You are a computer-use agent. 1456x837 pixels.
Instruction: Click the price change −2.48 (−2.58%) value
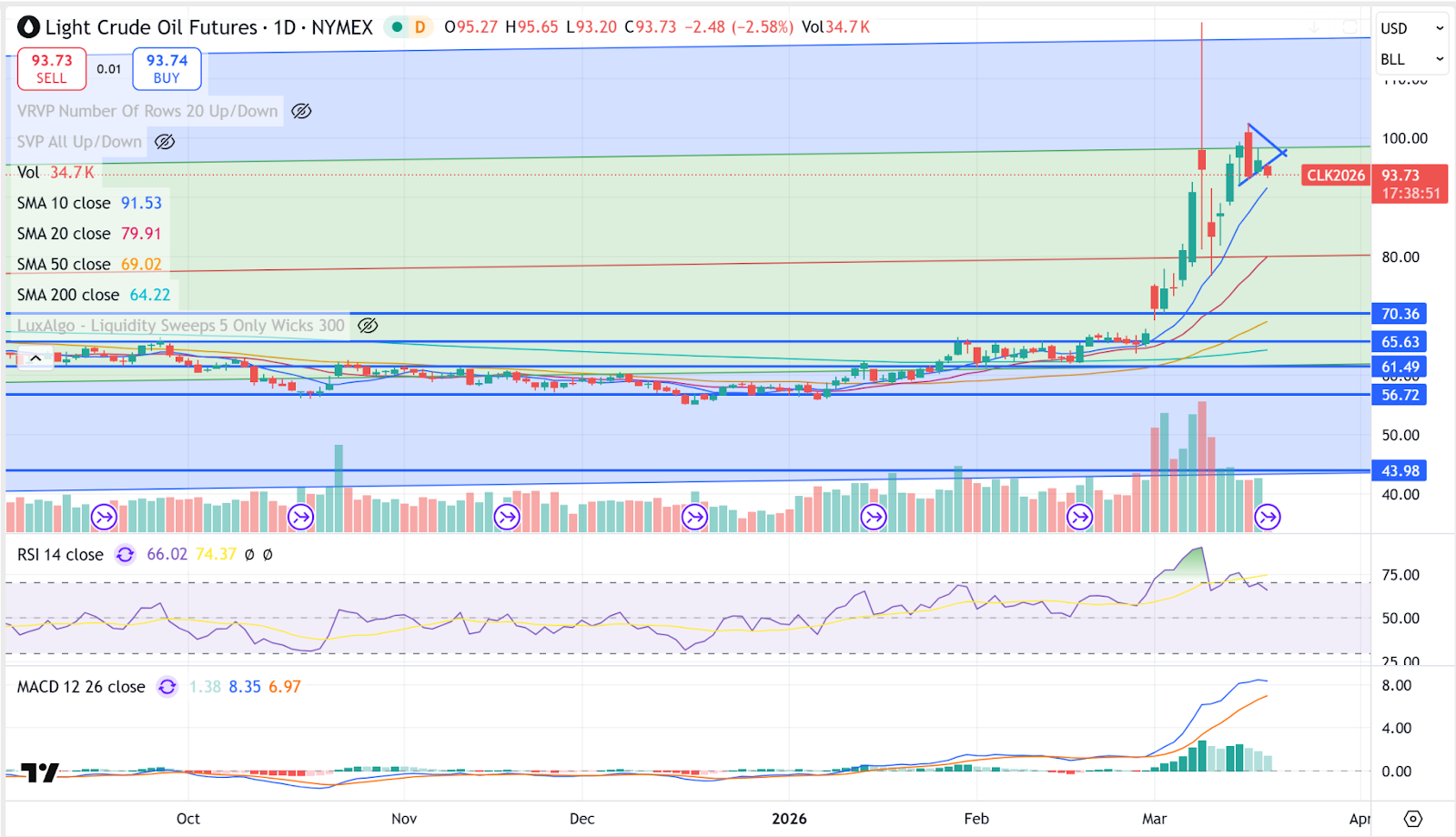739,27
